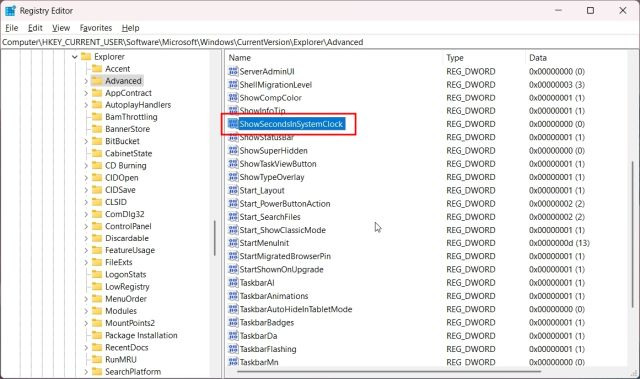
Task: Select the MountPoints2 key in tree
Action: click(x=130, y=323)
